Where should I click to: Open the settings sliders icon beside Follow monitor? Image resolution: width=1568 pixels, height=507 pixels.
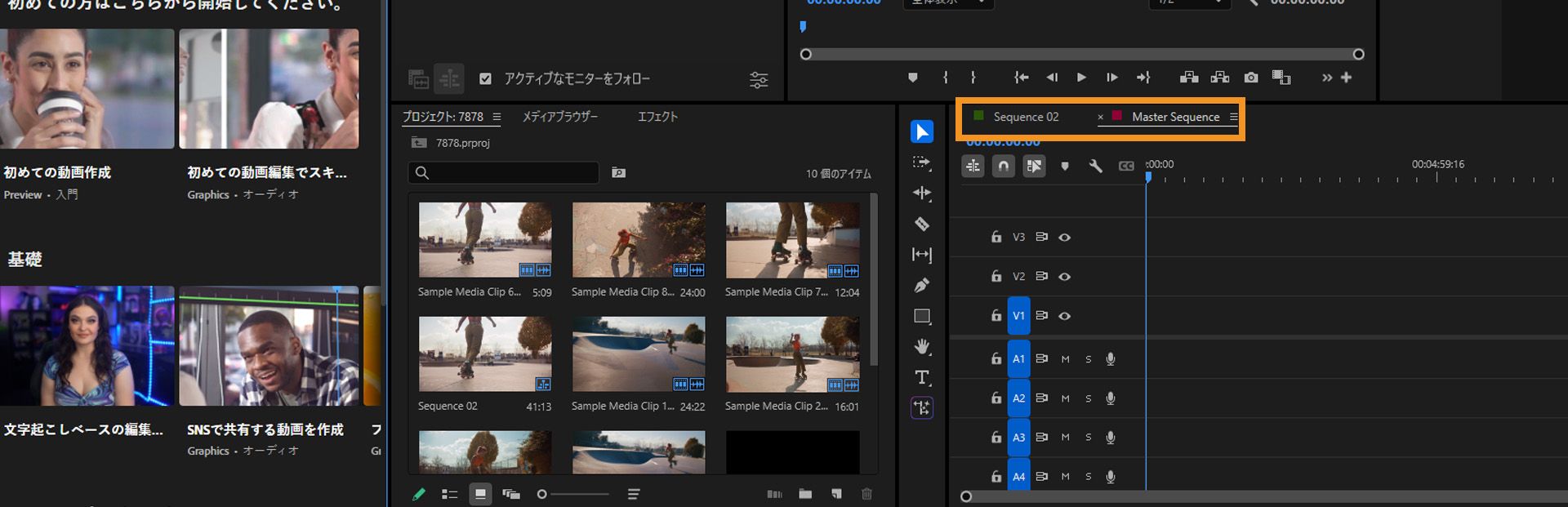coord(759,79)
